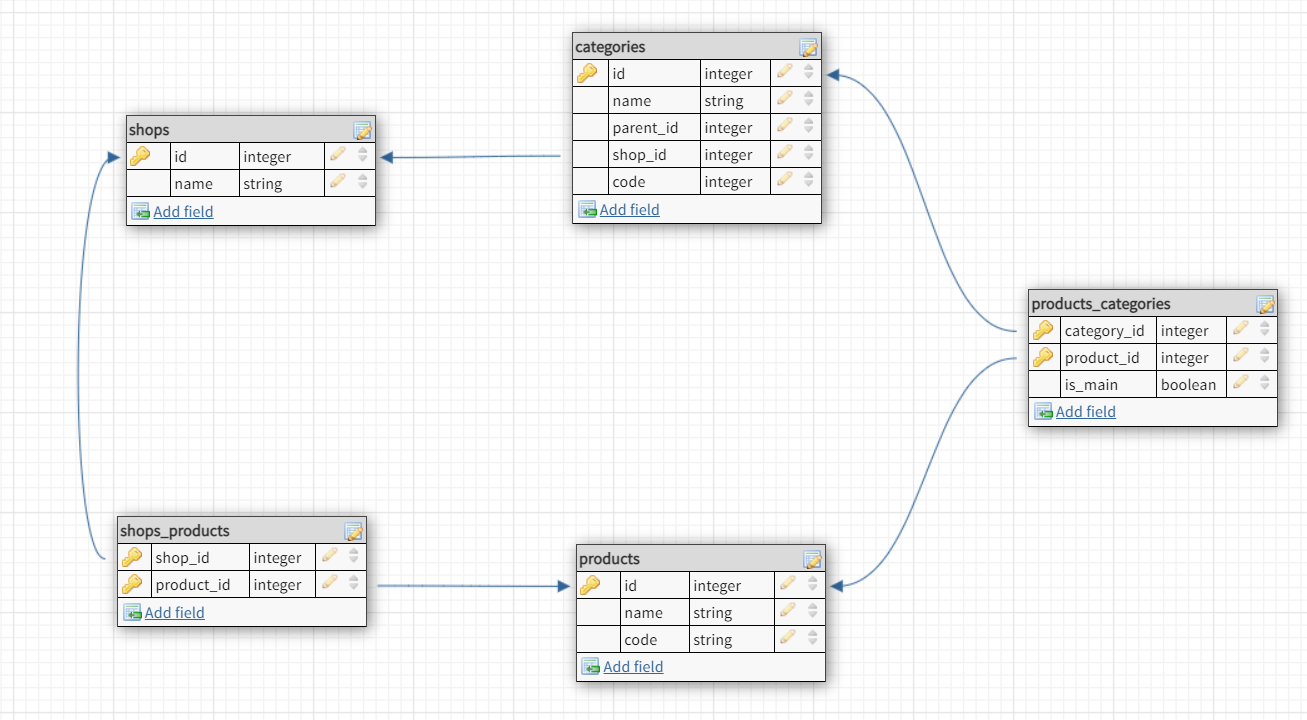Edit pencil for products name field
The height and width of the screenshot is (720, 1307).
(788, 612)
